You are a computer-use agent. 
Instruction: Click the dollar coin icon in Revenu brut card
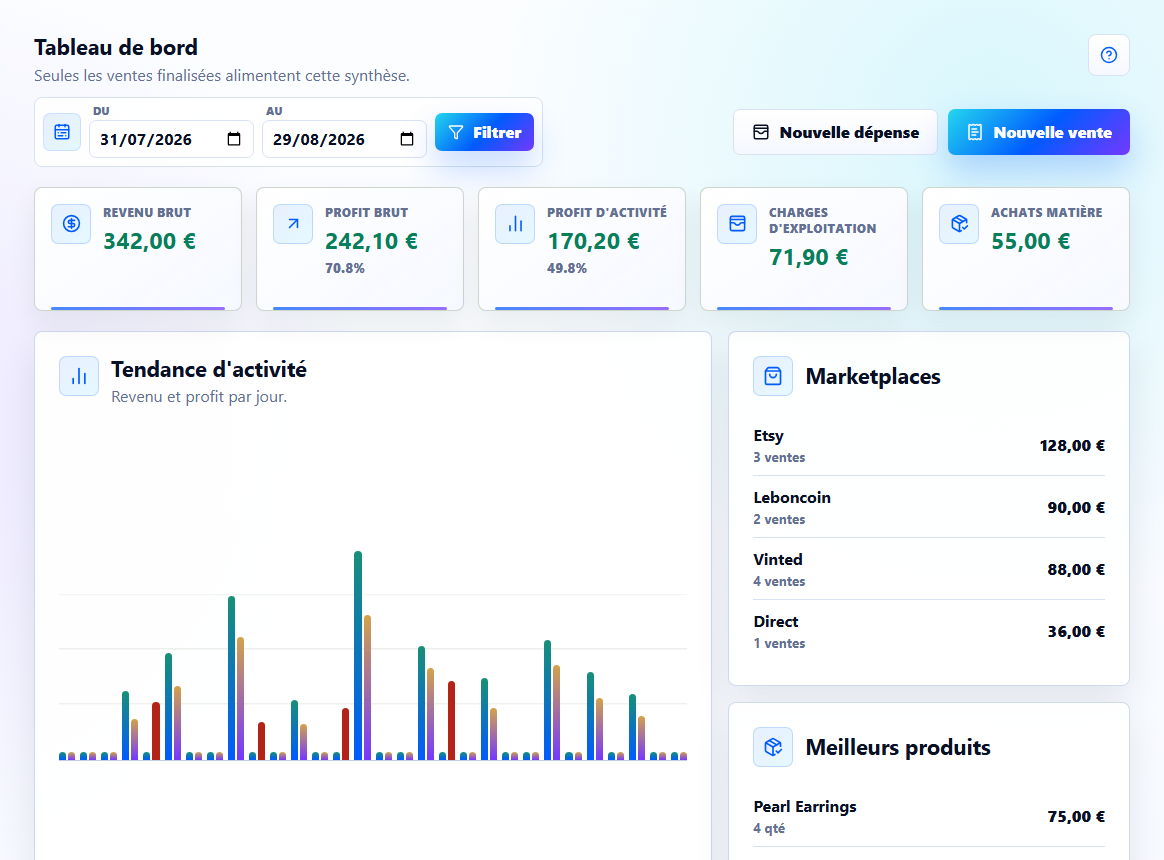click(71, 224)
